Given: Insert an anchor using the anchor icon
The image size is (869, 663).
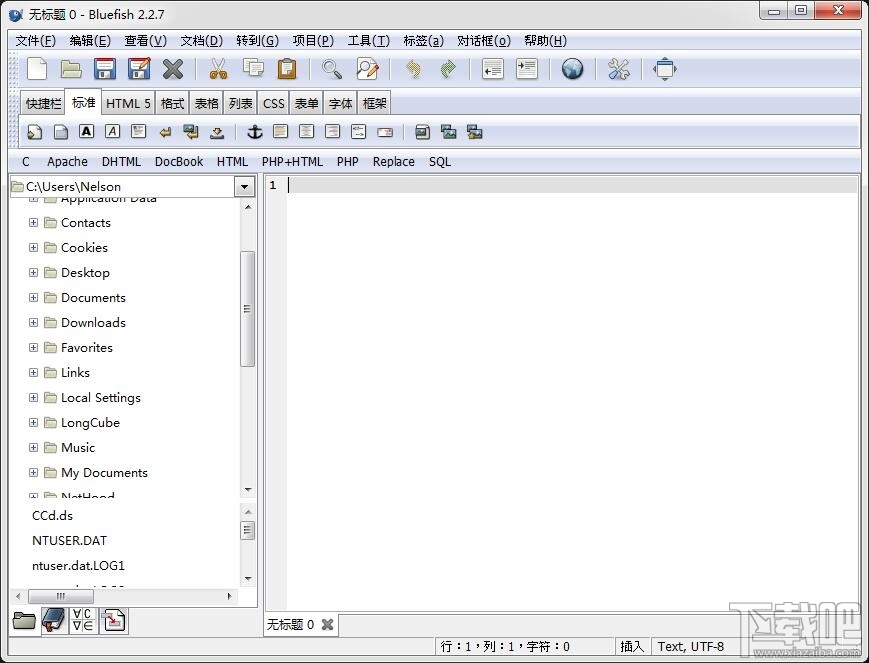Looking at the screenshot, I should coord(254,132).
